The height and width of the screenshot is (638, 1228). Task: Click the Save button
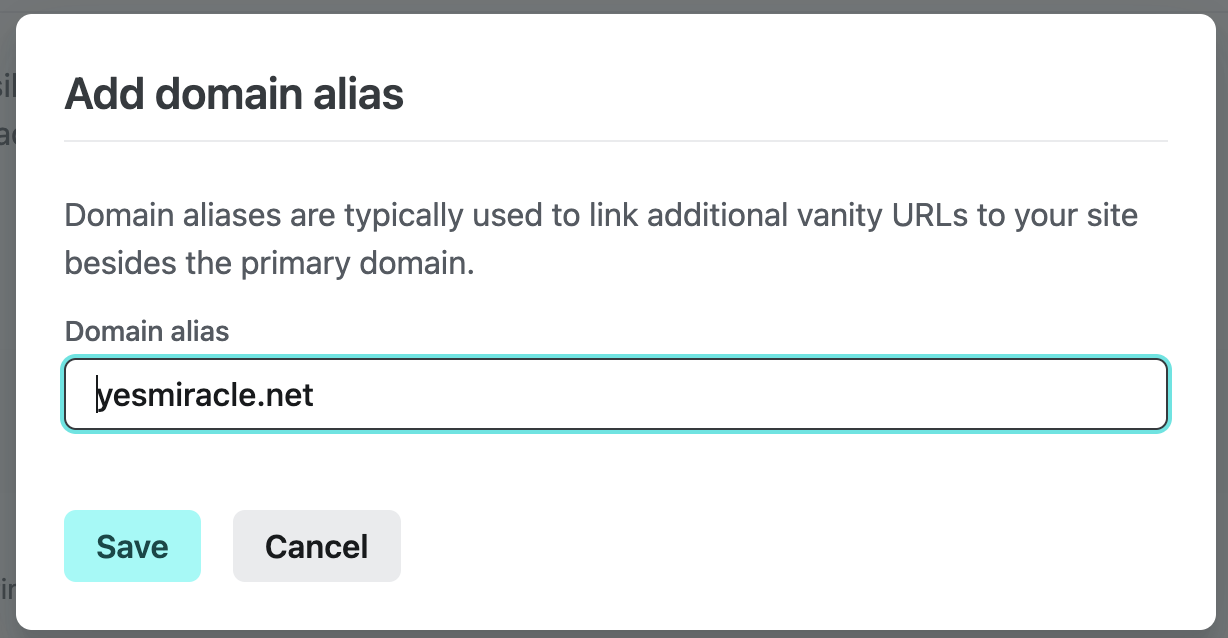pyautogui.click(x=132, y=546)
